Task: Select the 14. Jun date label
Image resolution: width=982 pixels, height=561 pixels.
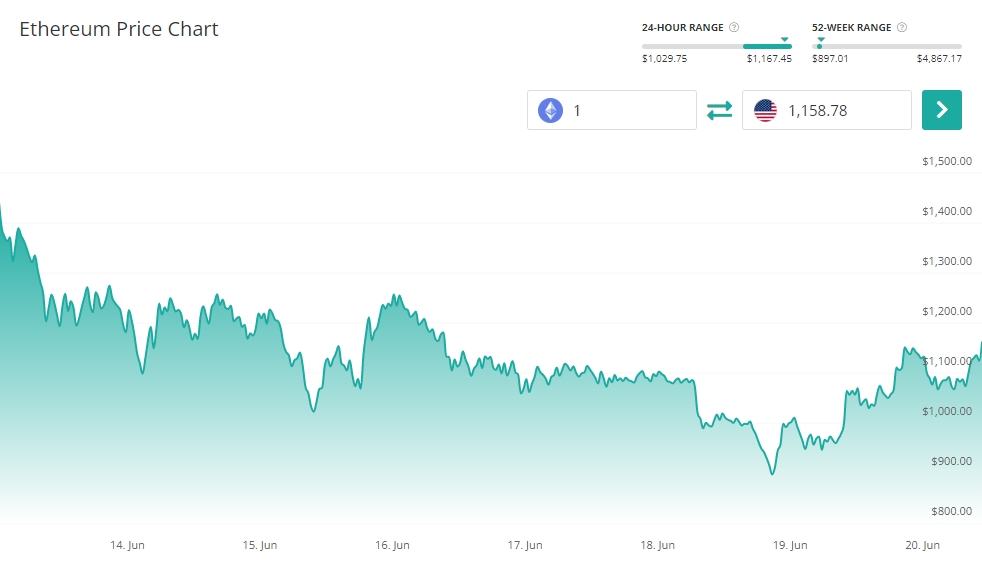Action: (125, 545)
